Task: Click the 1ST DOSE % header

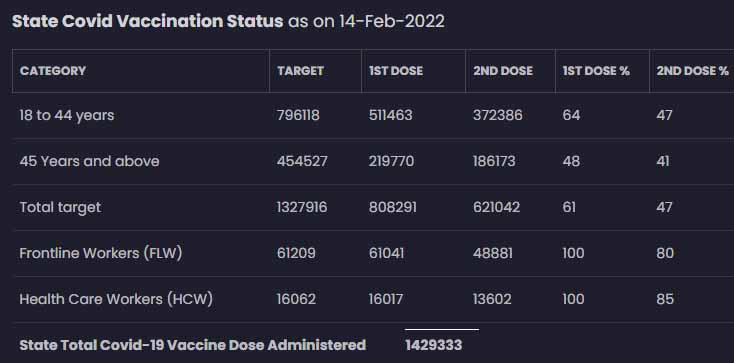Action: pyautogui.click(x=596, y=71)
